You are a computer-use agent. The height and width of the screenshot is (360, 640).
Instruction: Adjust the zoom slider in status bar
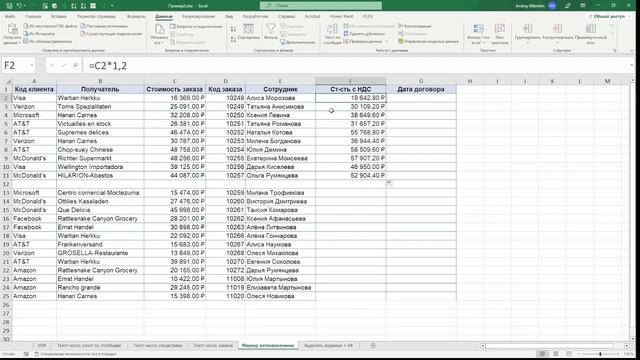pyautogui.click(x=600, y=354)
